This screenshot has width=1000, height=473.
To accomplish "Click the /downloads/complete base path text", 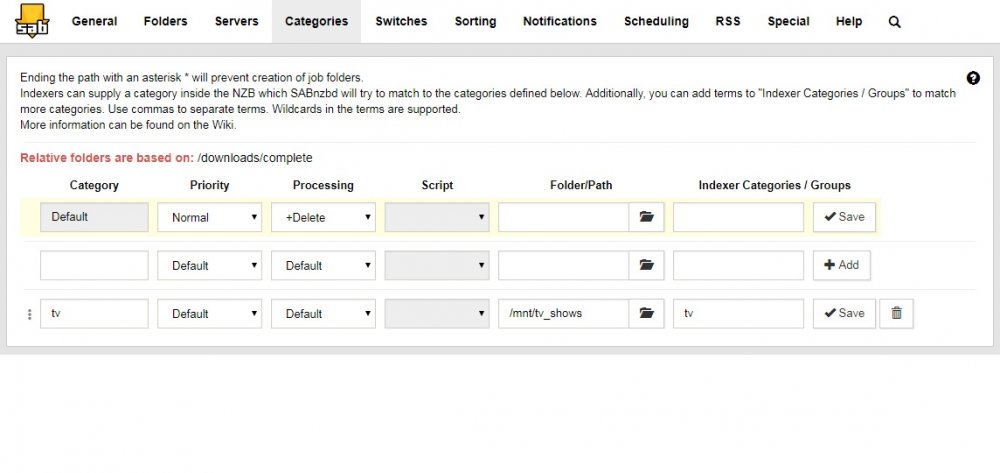I will [x=255, y=158].
